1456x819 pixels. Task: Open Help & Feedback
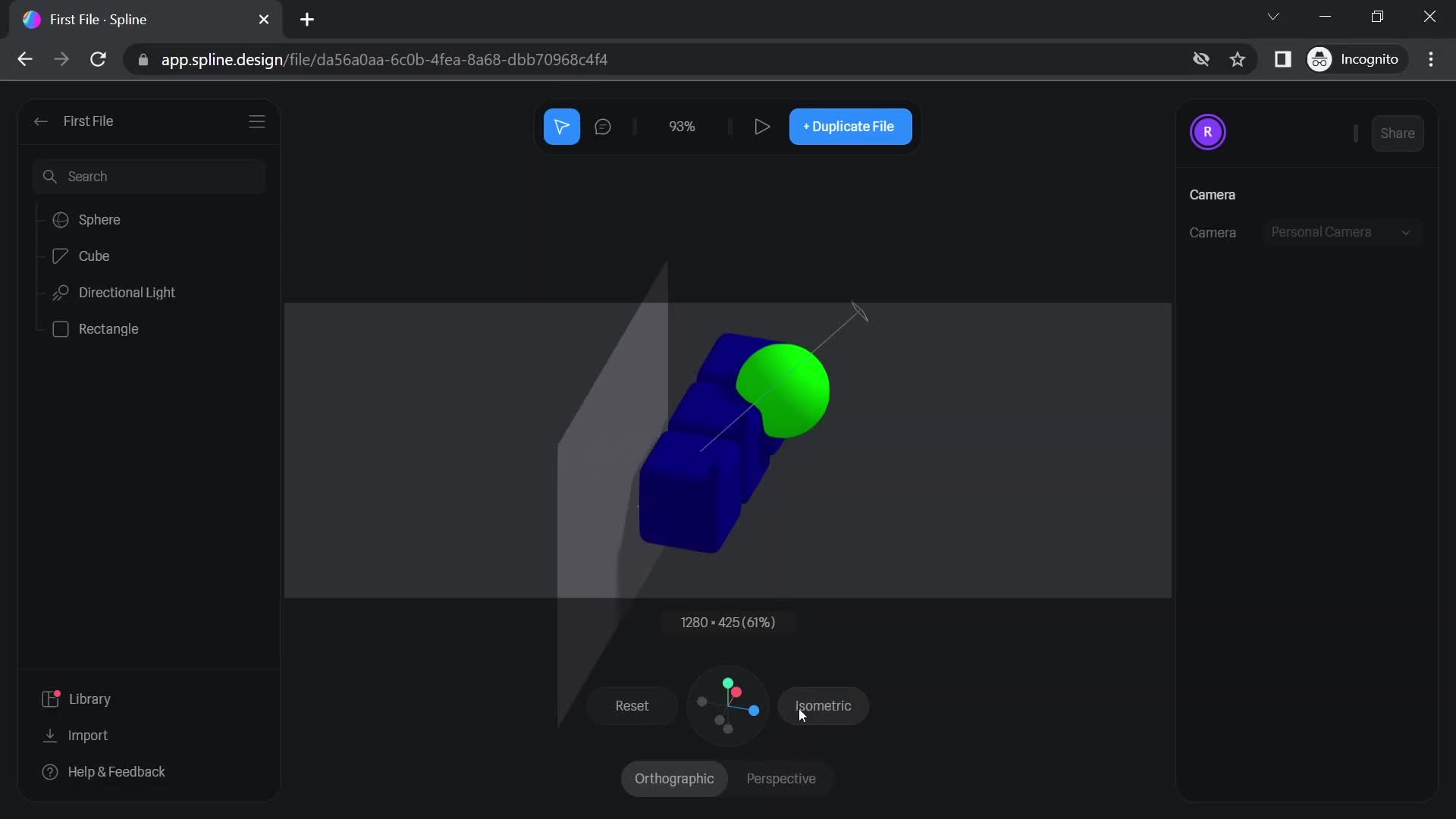point(104,772)
